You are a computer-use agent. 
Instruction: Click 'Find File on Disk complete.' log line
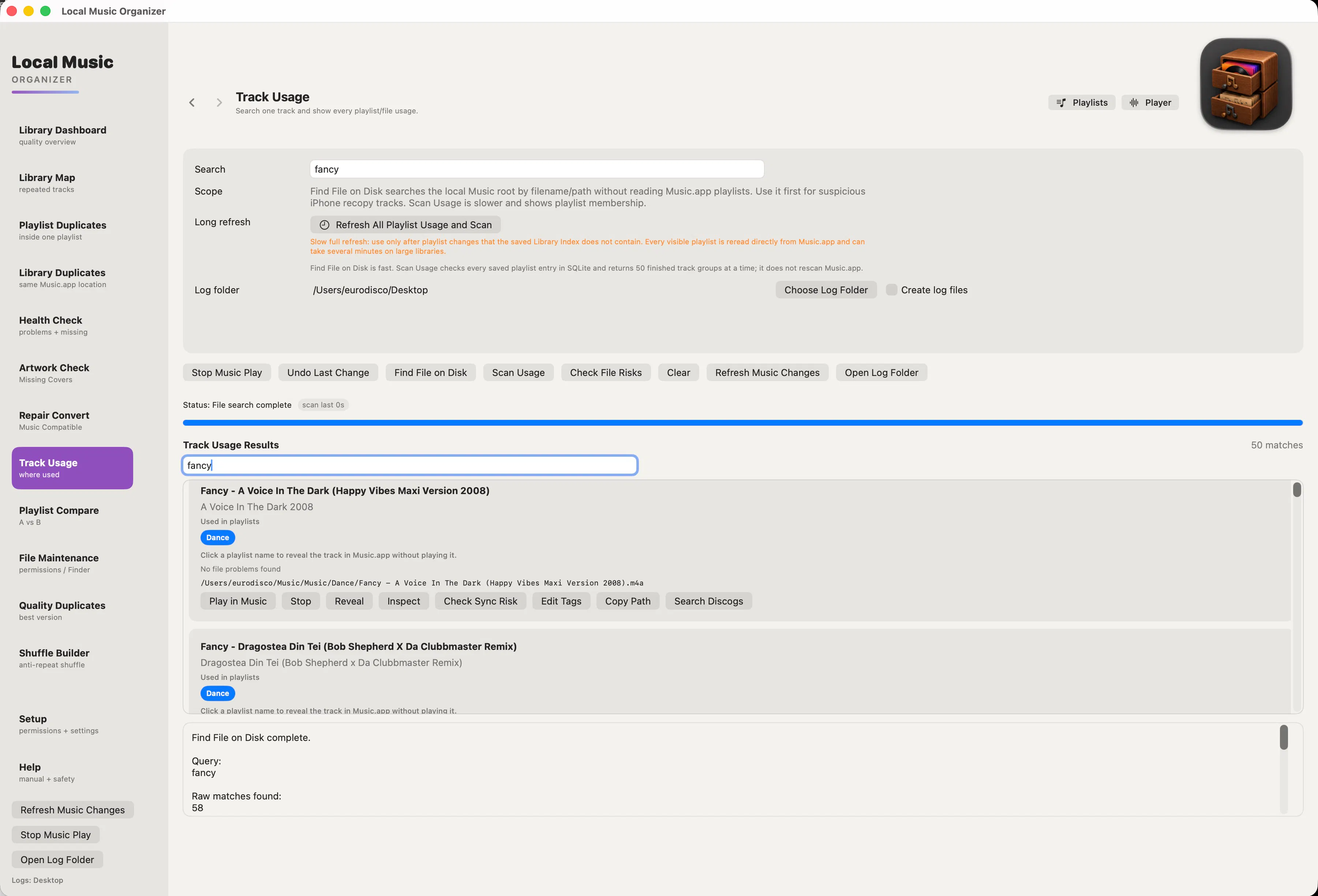(x=251, y=738)
